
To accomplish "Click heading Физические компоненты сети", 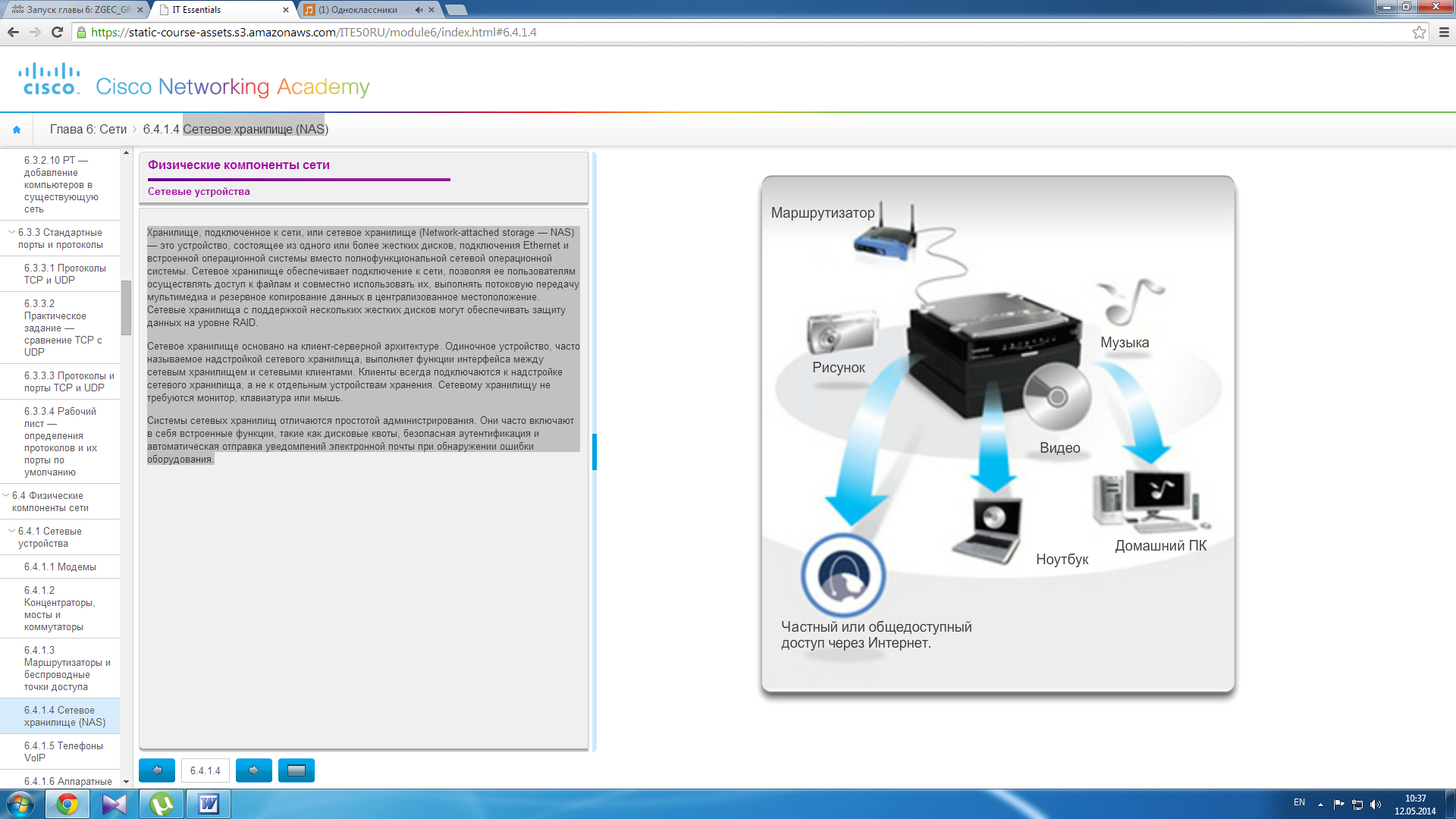I will click(x=239, y=165).
